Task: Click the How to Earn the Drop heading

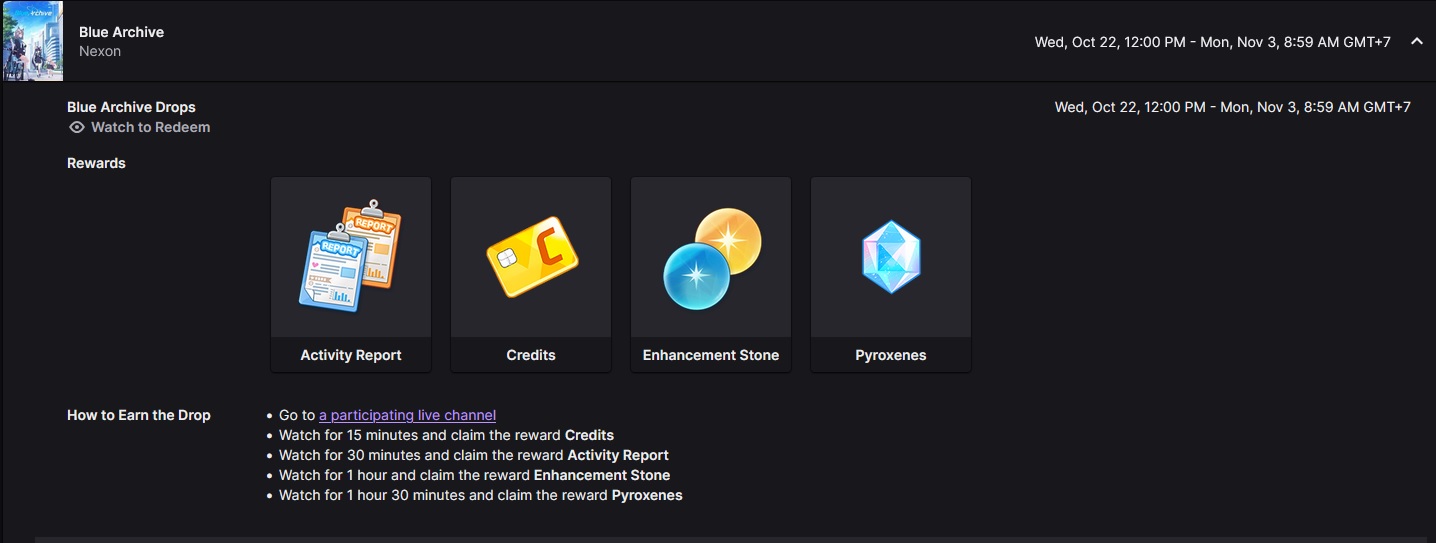Action: click(139, 415)
